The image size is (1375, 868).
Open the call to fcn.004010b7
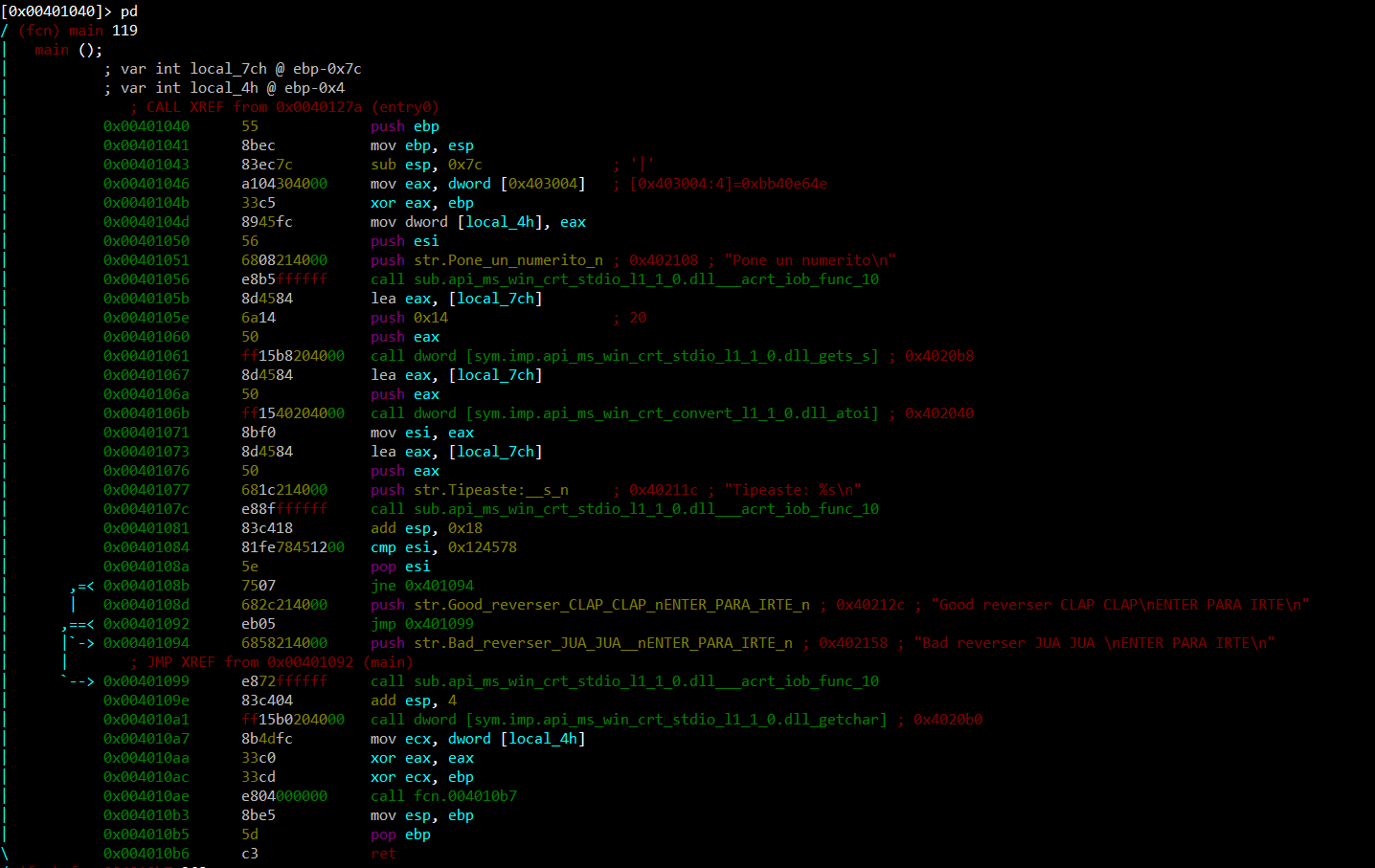pyautogui.click(x=443, y=796)
